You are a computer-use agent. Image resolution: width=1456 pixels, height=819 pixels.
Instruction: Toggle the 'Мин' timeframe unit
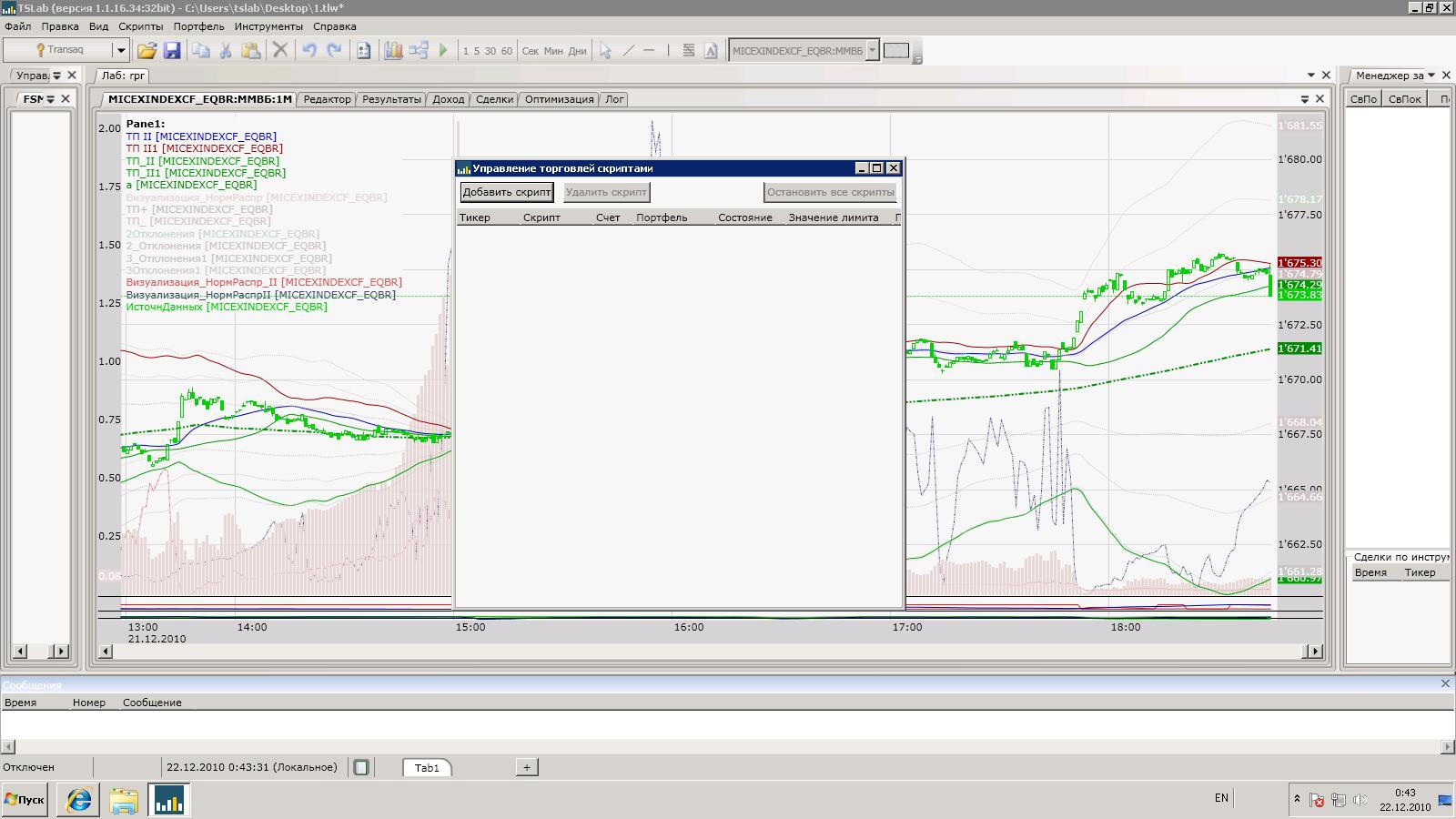553,51
